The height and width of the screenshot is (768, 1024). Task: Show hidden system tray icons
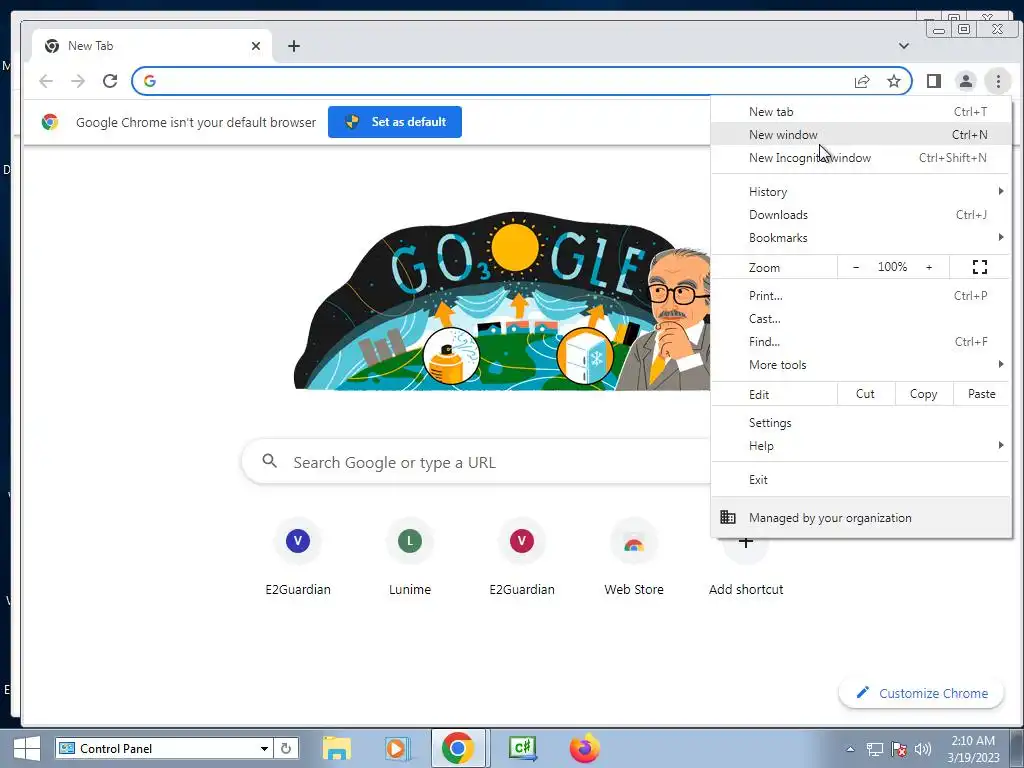(x=850, y=749)
